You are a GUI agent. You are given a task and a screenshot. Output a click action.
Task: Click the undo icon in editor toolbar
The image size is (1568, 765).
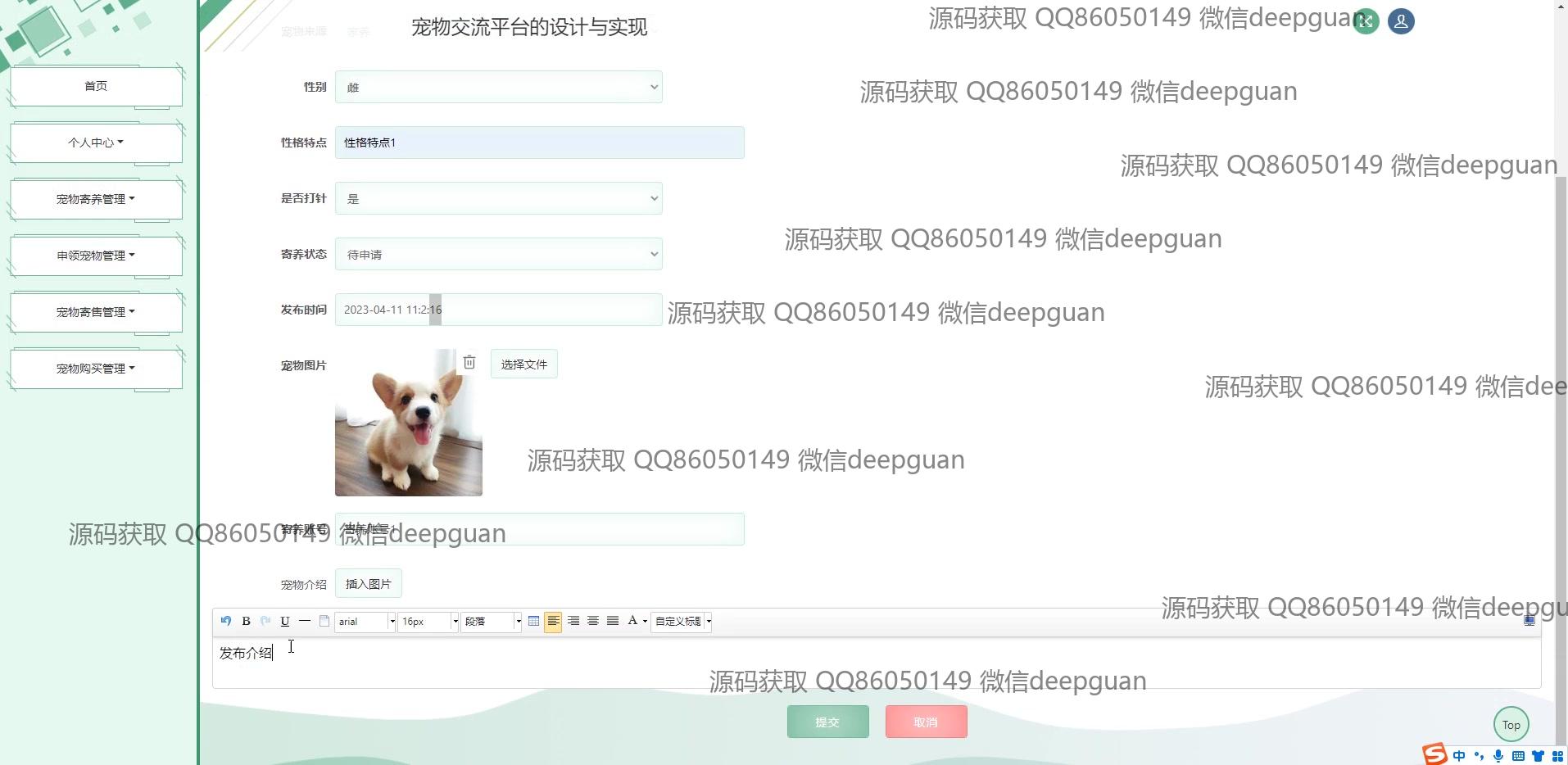tap(226, 622)
